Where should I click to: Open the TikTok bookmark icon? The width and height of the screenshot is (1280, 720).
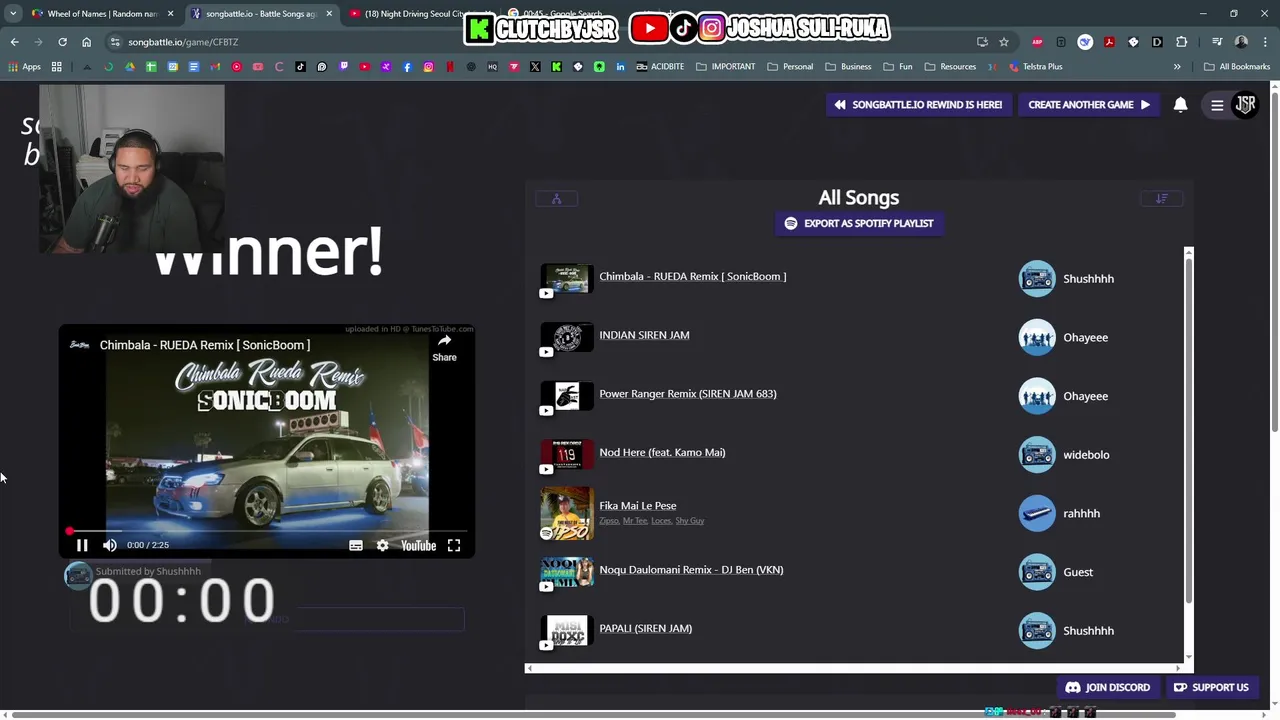[x=300, y=66]
